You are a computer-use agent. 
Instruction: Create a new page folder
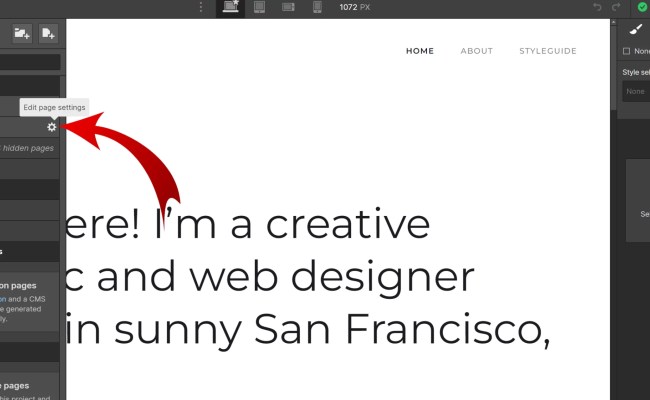tap(22, 33)
